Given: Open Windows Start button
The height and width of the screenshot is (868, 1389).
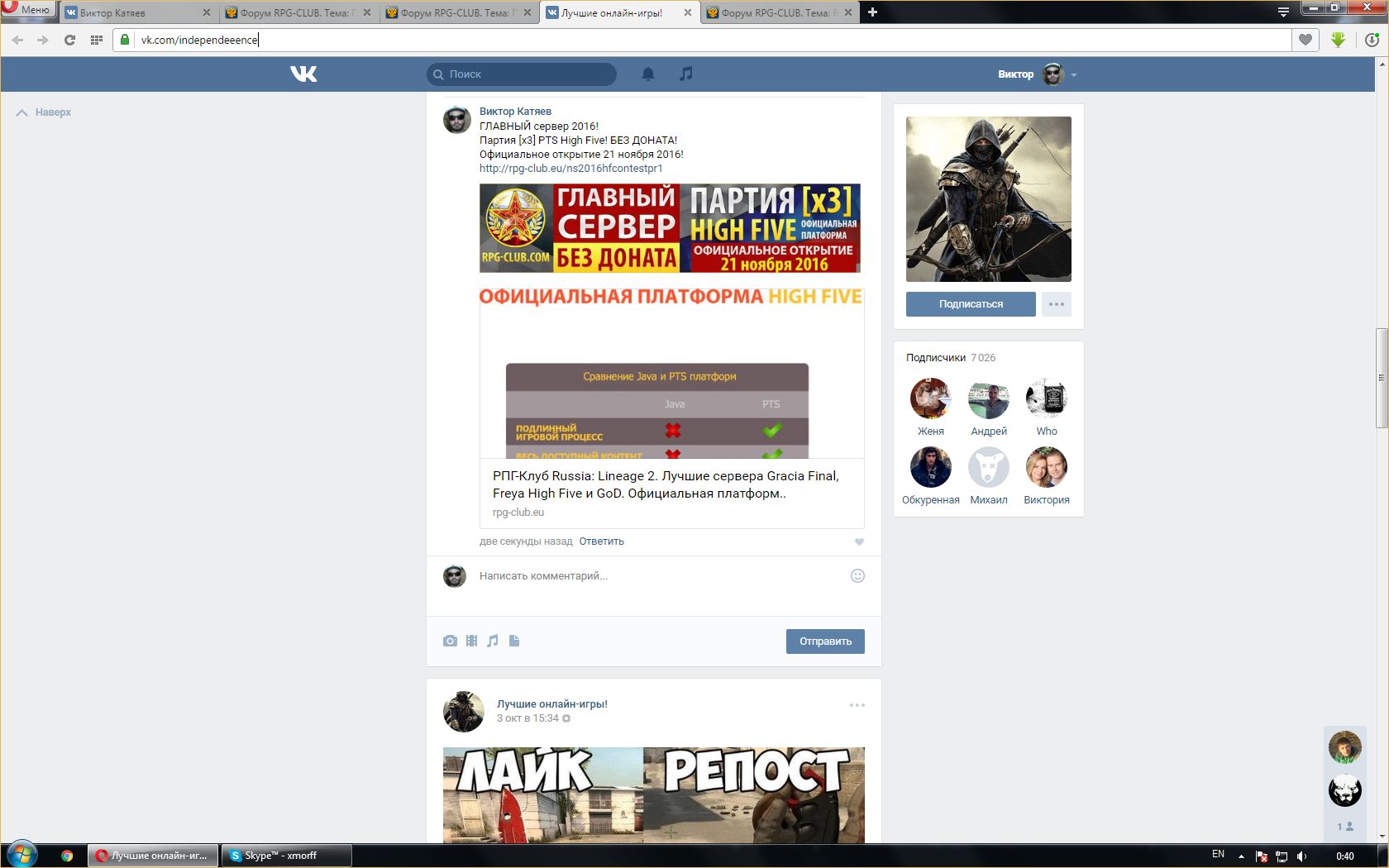Looking at the screenshot, I should (x=21, y=856).
